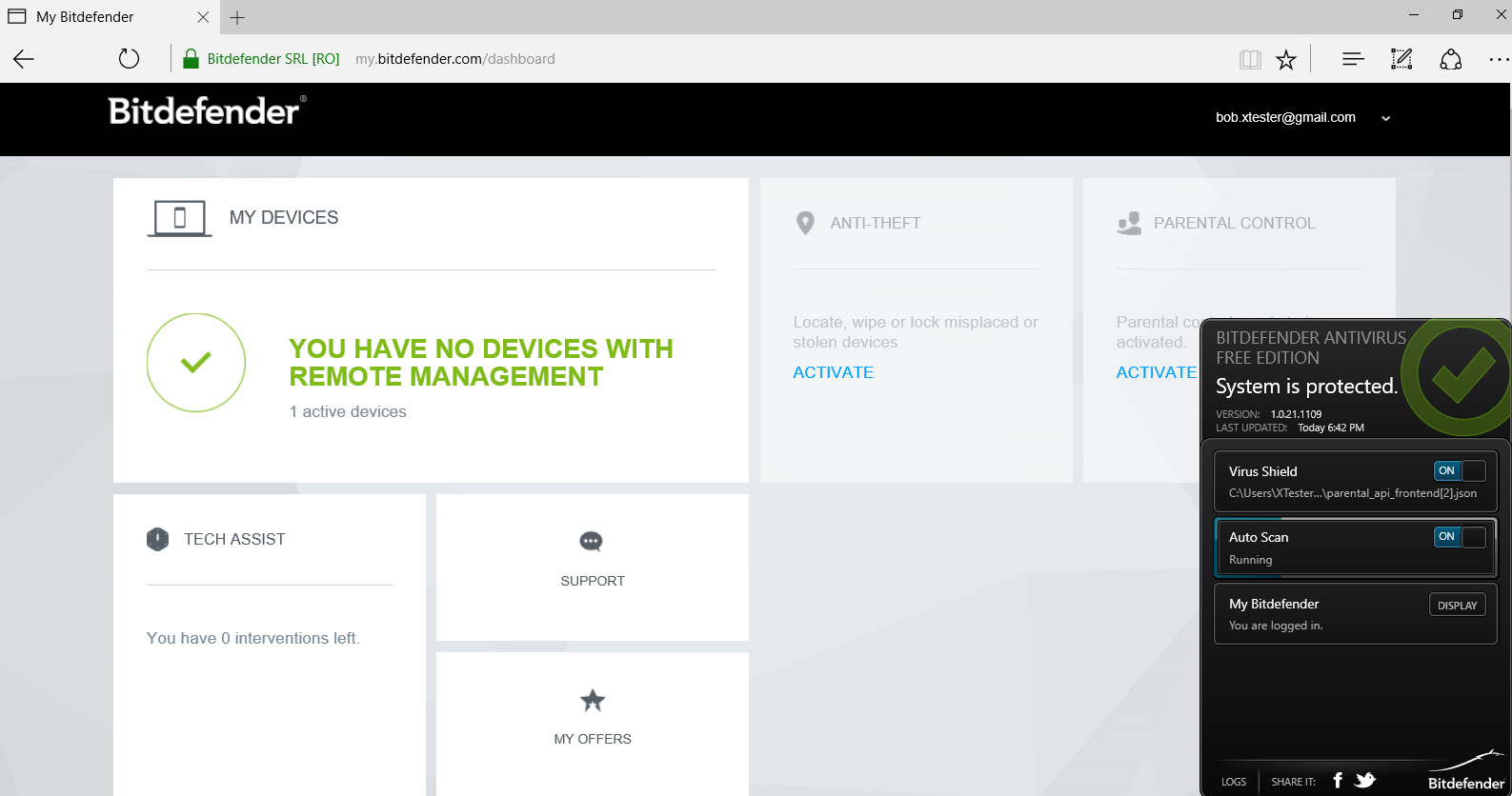Click the green padlock security icon
Viewport: 1512px width, 796px height.
click(x=191, y=59)
